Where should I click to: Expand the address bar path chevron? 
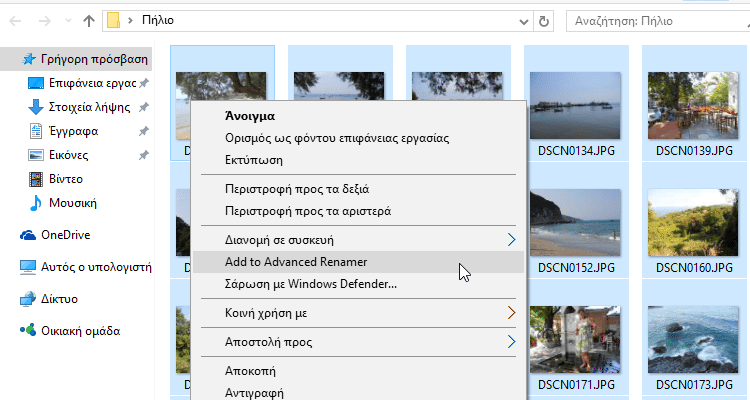[x=130, y=21]
